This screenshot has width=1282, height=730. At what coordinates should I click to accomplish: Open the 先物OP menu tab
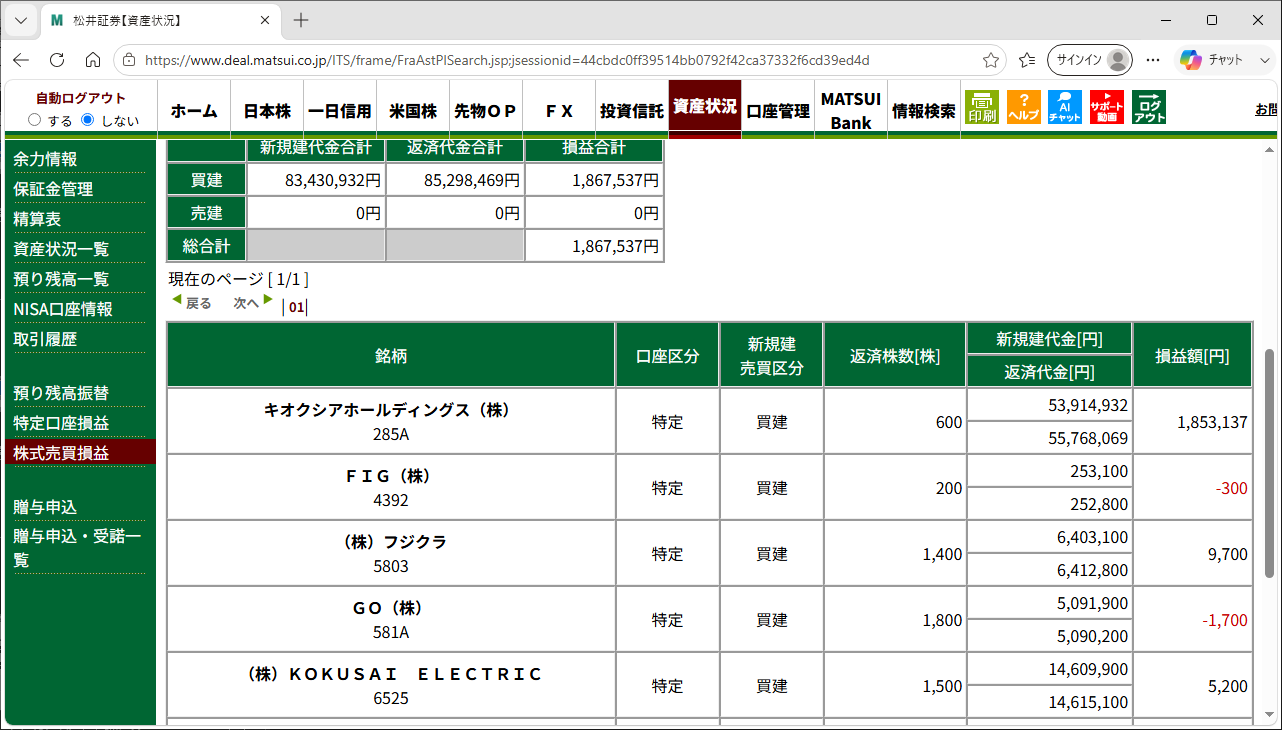click(x=486, y=111)
